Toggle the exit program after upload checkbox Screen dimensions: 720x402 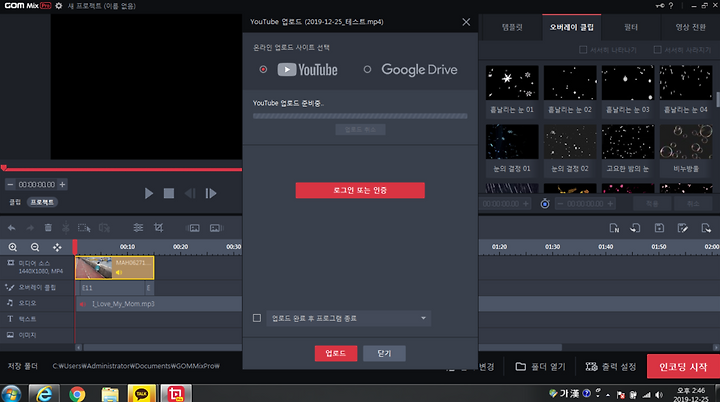tap(257, 318)
